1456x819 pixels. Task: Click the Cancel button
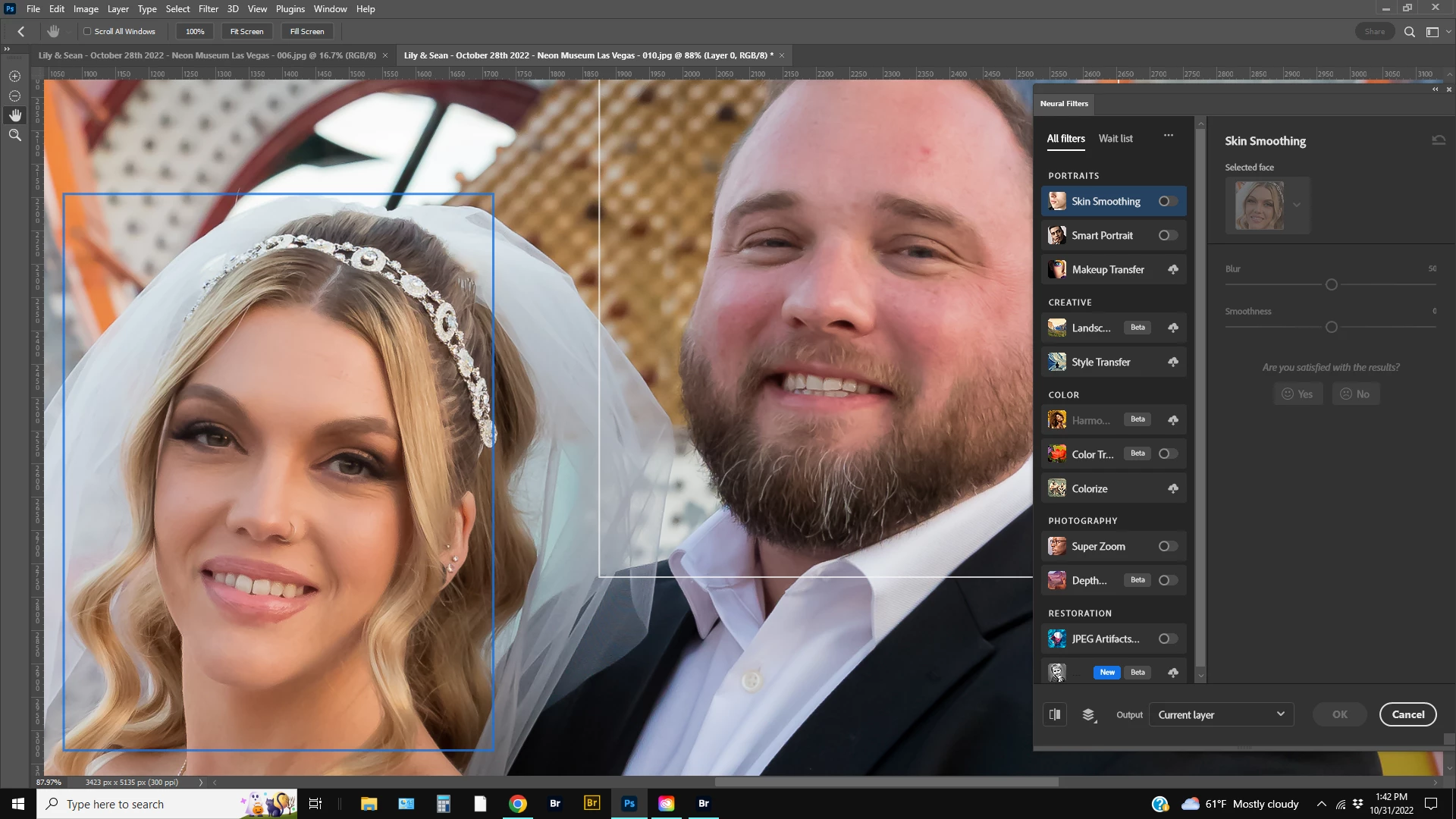pos(1407,714)
